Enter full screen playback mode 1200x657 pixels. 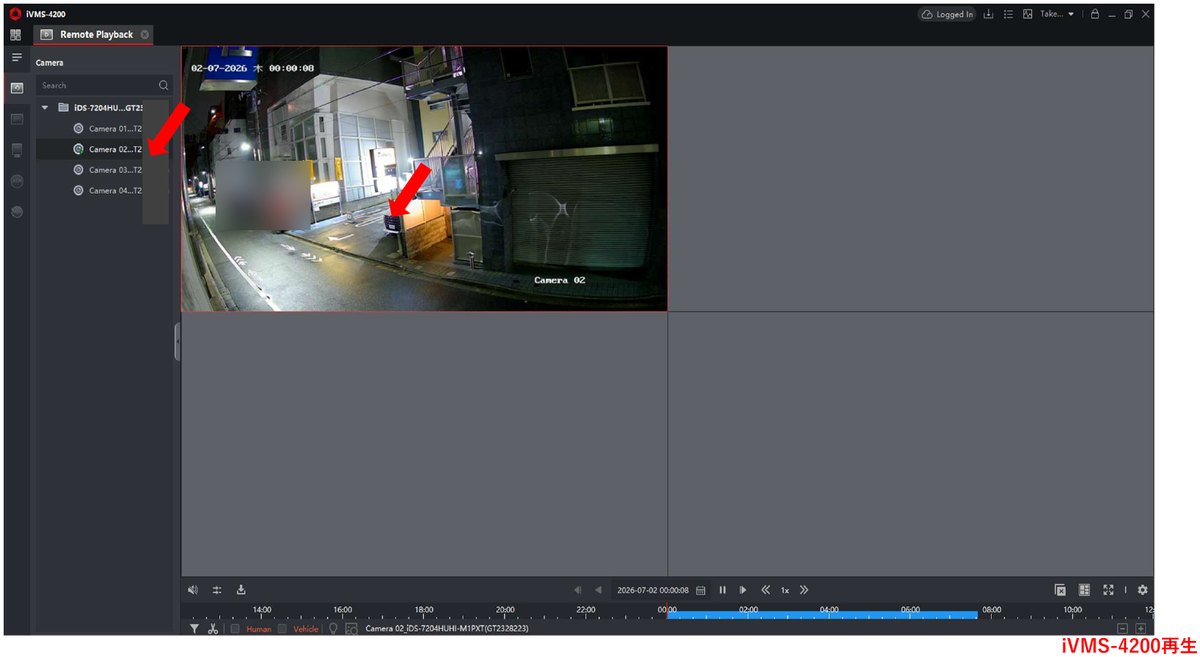(x=1108, y=590)
